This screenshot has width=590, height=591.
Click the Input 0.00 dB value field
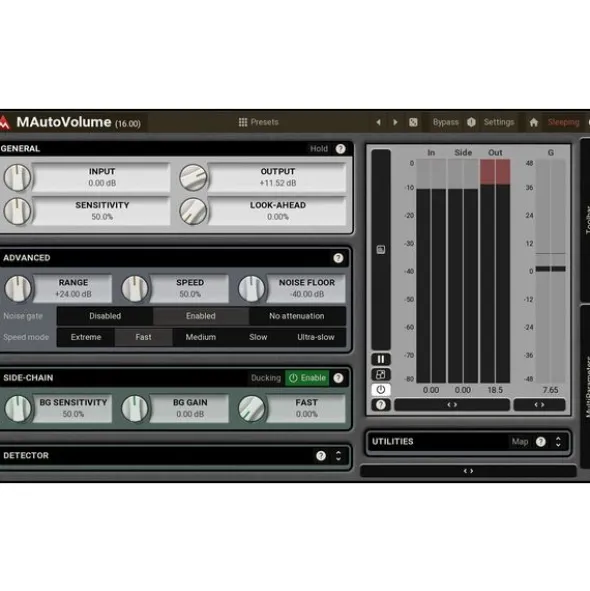click(x=101, y=178)
